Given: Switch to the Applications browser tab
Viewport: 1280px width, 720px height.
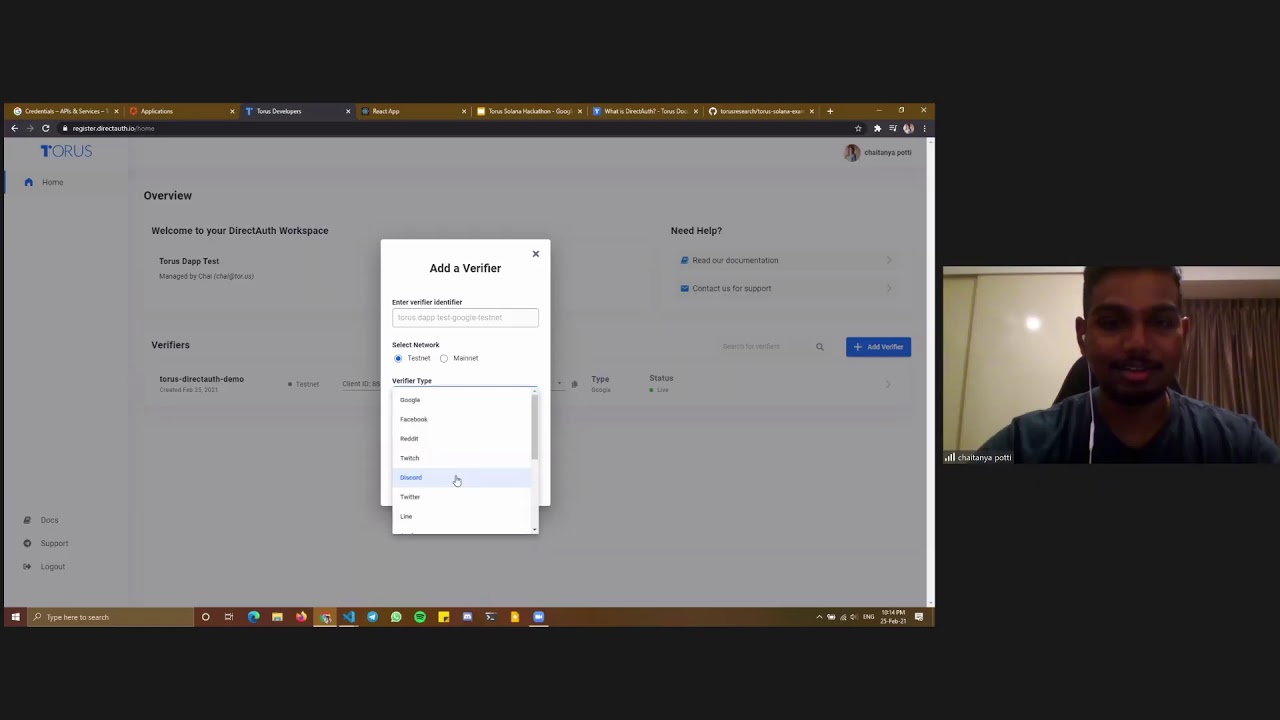Looking at the screenshot, I should [181, 111].
